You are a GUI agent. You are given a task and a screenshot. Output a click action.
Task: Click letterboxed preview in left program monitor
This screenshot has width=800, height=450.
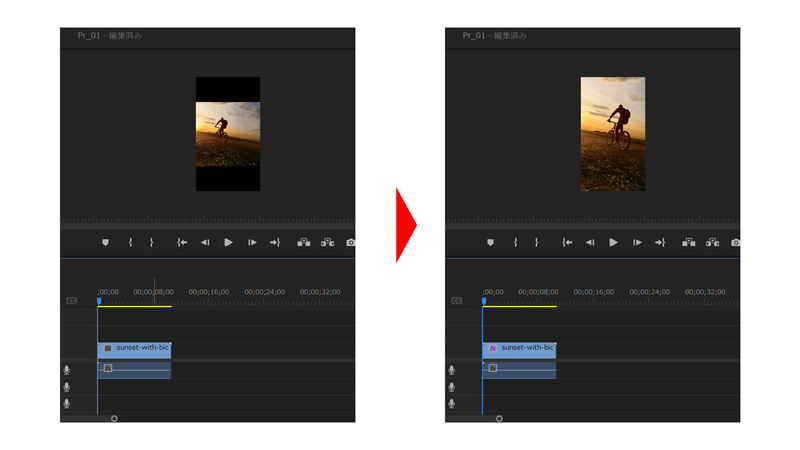point(228,134)
